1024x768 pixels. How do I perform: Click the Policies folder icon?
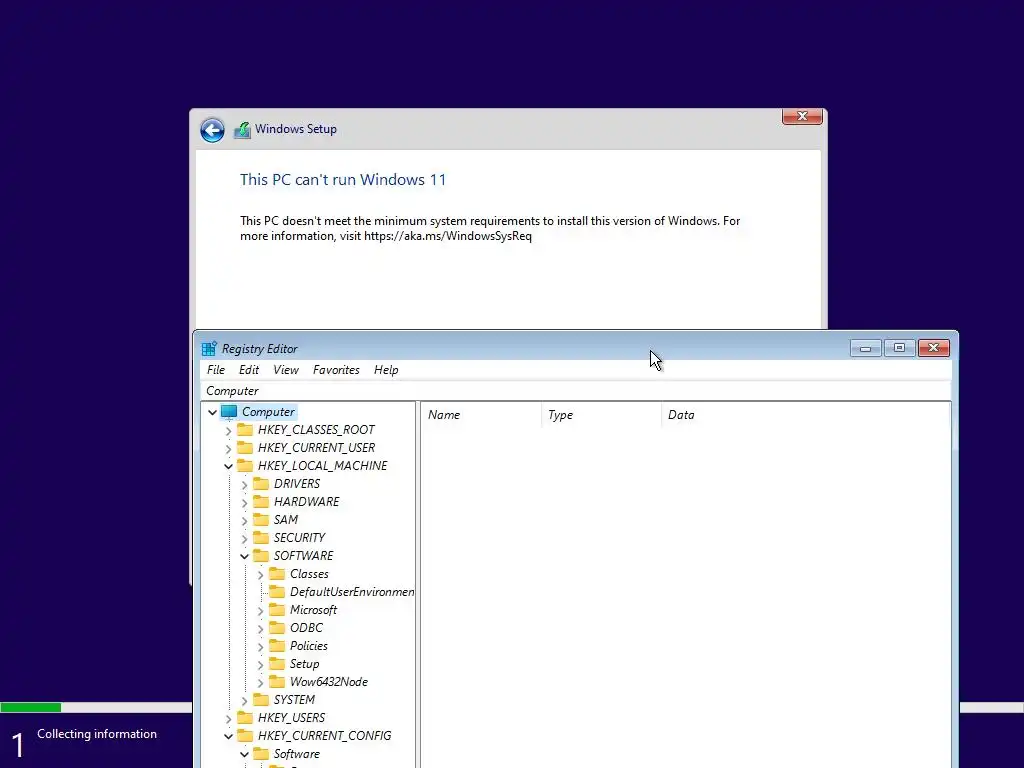point(277,646)
